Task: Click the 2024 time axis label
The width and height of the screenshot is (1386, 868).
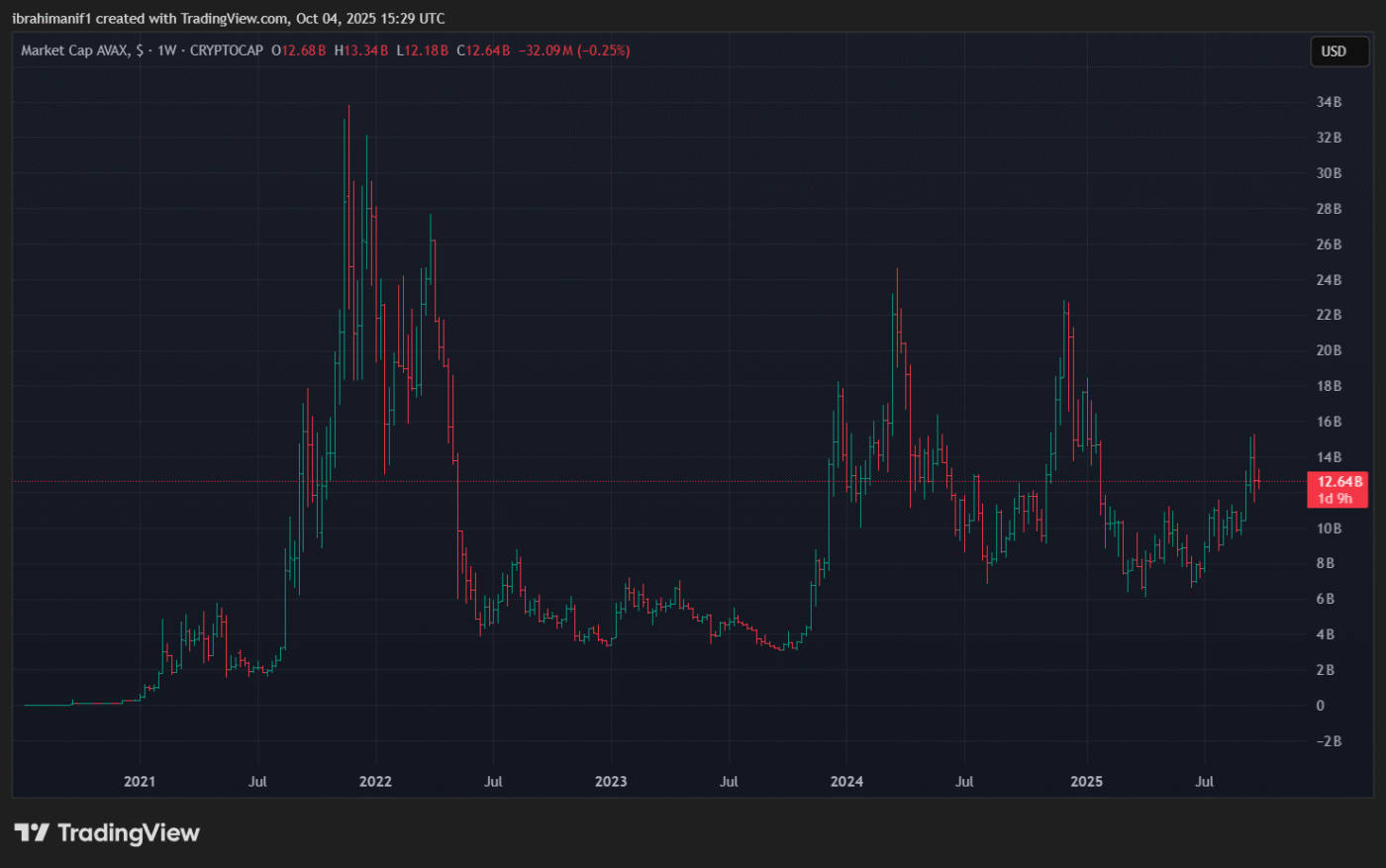Action: pyautogui.click(x=846, y=782)
